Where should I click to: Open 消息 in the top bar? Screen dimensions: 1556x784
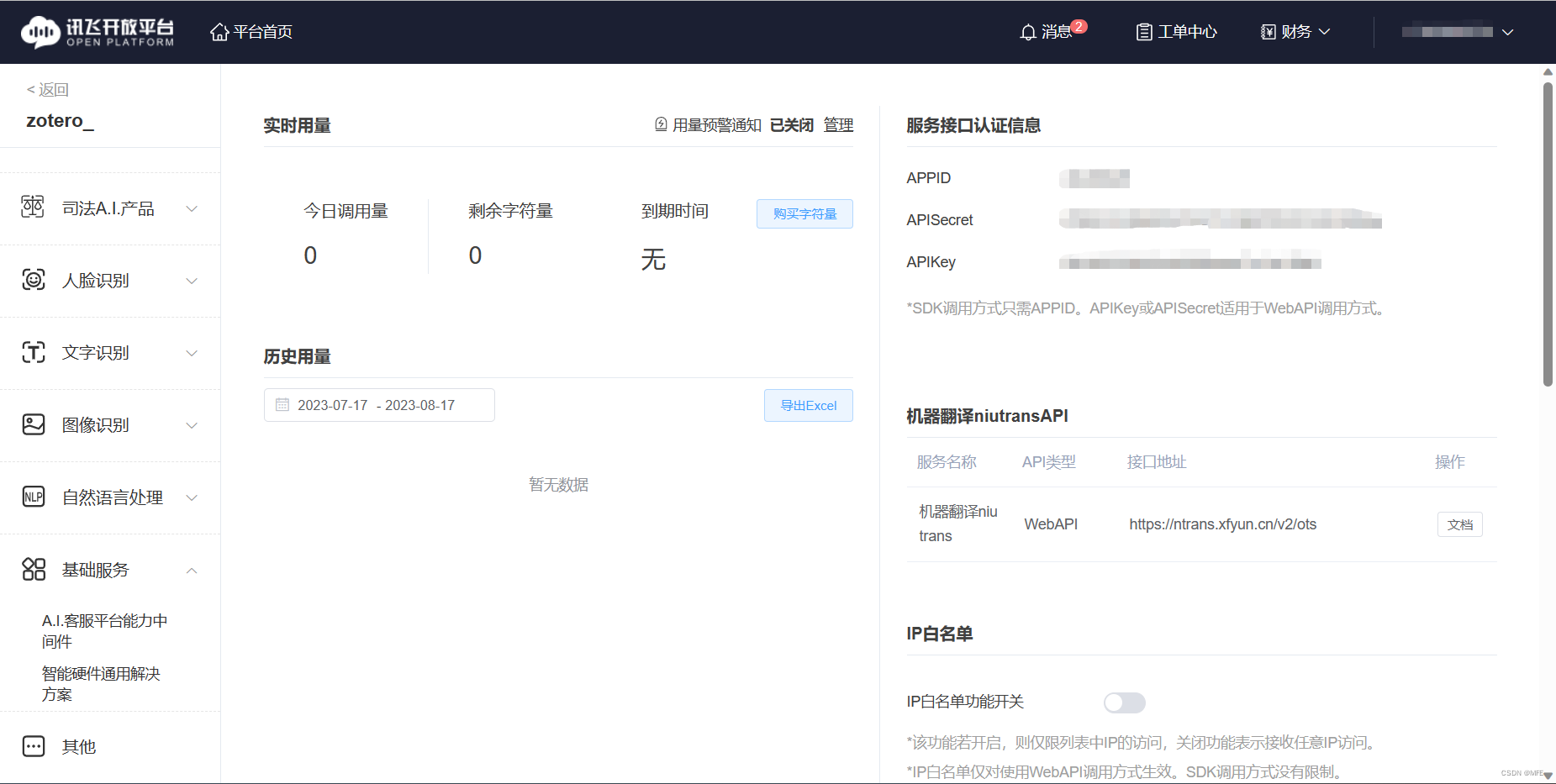coord(1056,32)
